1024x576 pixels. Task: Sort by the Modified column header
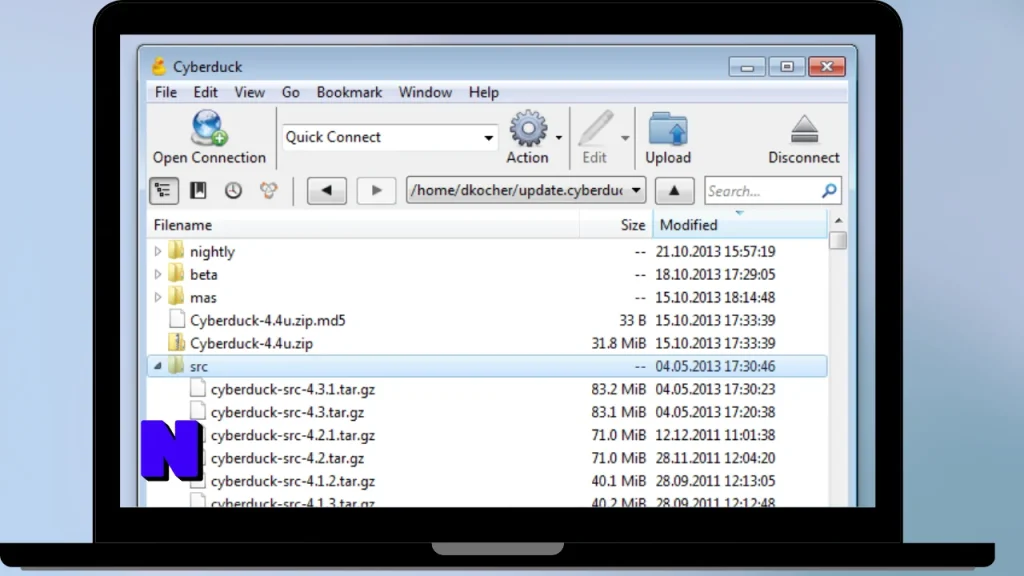point(740,225)
